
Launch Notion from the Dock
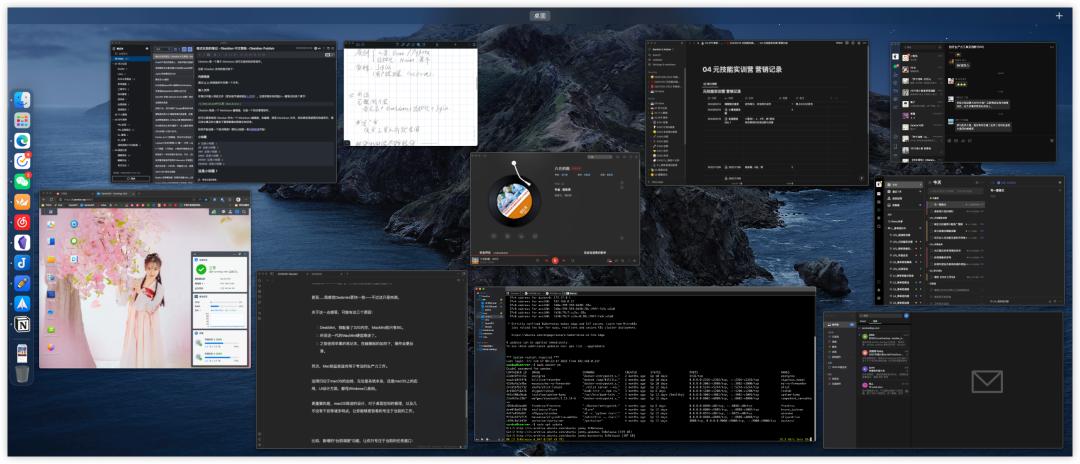pos(22,324)
